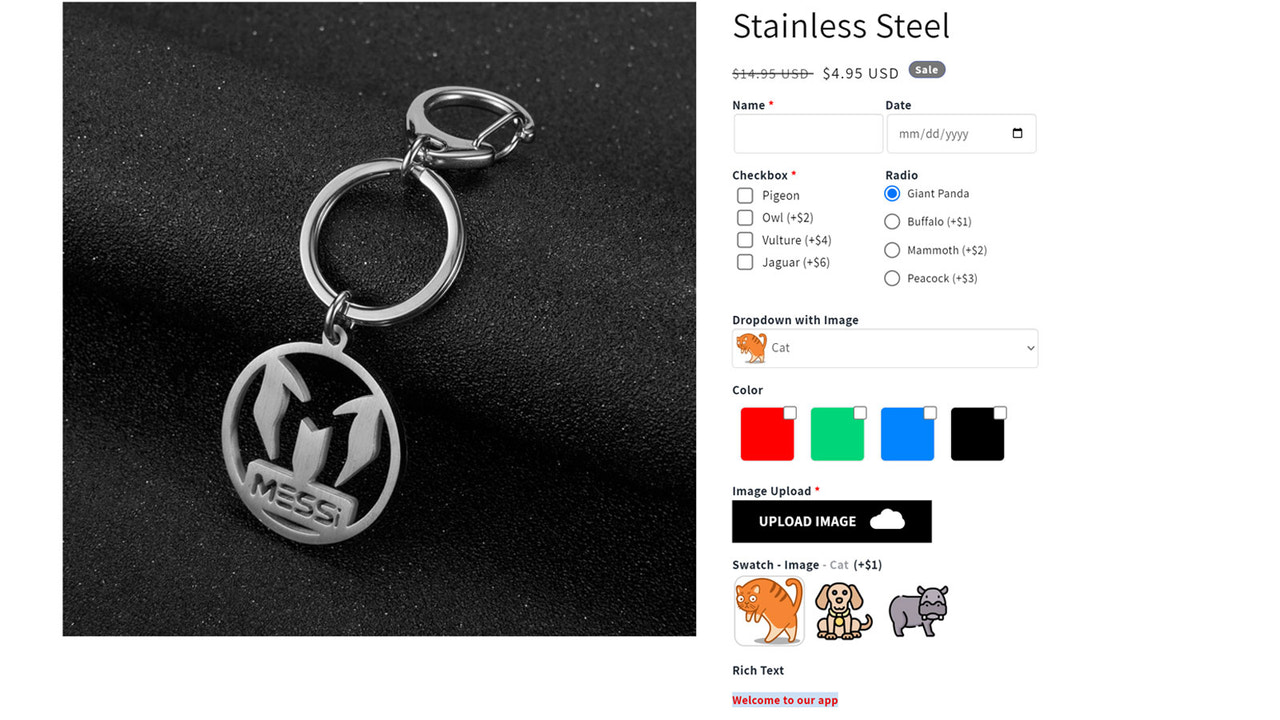Image resolution: width=1280 pixels, height=720 pixels.
Task: Click the Welcome to our app text
Action: point(785,700)
